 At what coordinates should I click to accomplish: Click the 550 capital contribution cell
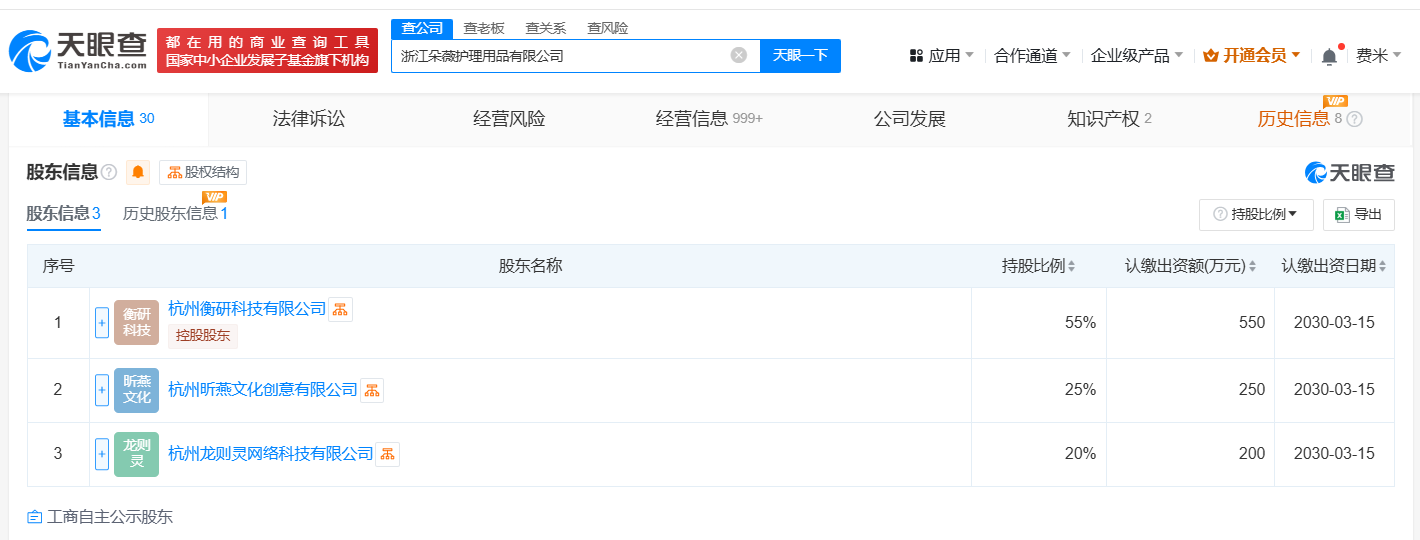point(1190,322)
